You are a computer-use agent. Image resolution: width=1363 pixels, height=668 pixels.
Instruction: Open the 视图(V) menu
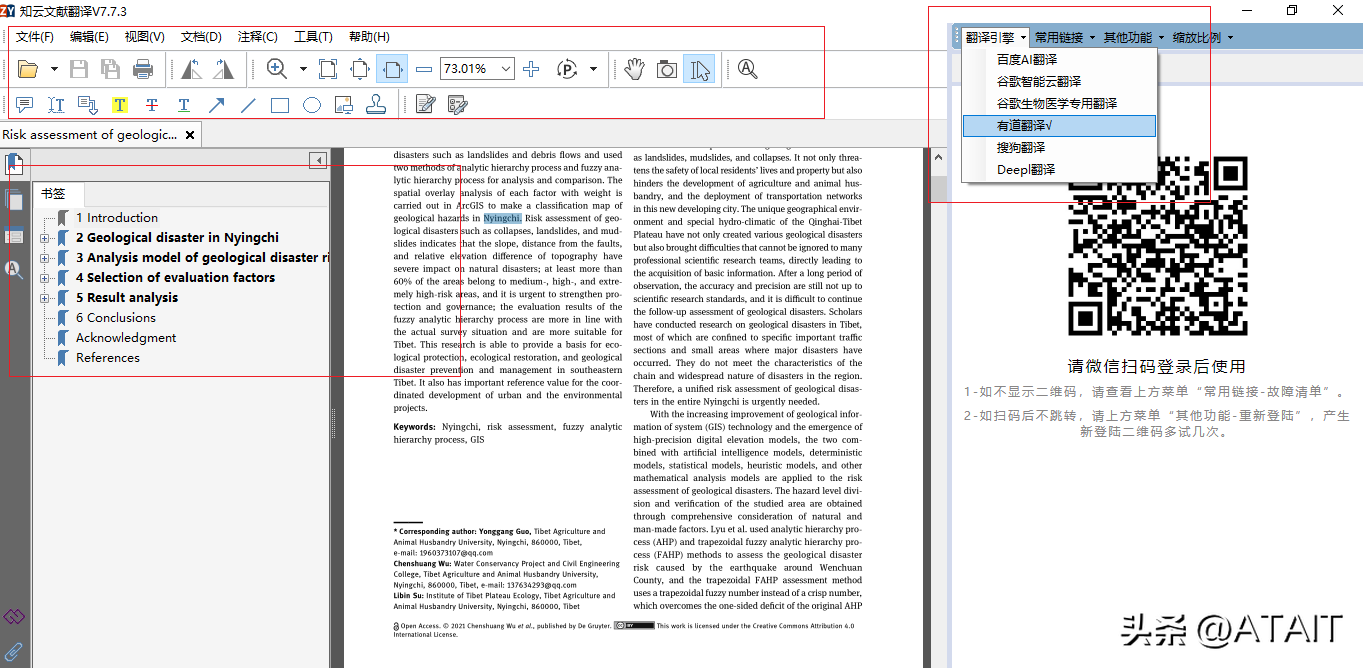pyautogui.click(x=145, y=37)
